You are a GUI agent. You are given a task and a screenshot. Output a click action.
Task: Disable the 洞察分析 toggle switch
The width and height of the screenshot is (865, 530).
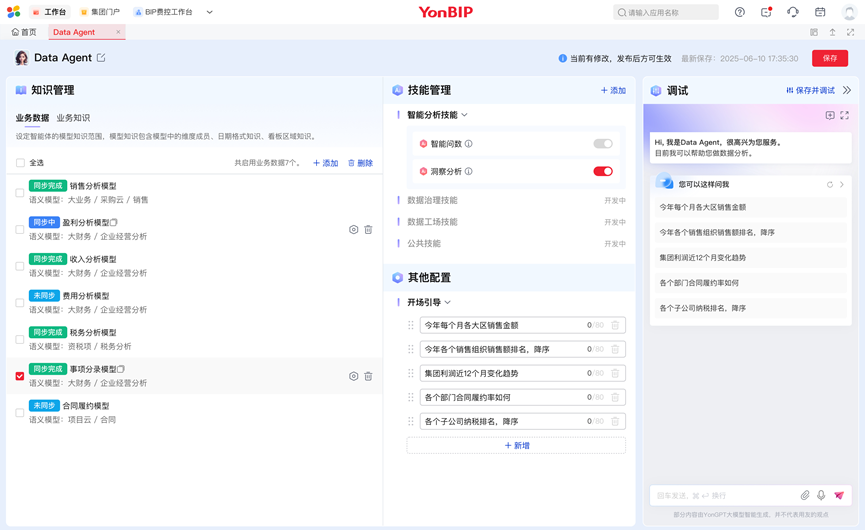[602, 171]
